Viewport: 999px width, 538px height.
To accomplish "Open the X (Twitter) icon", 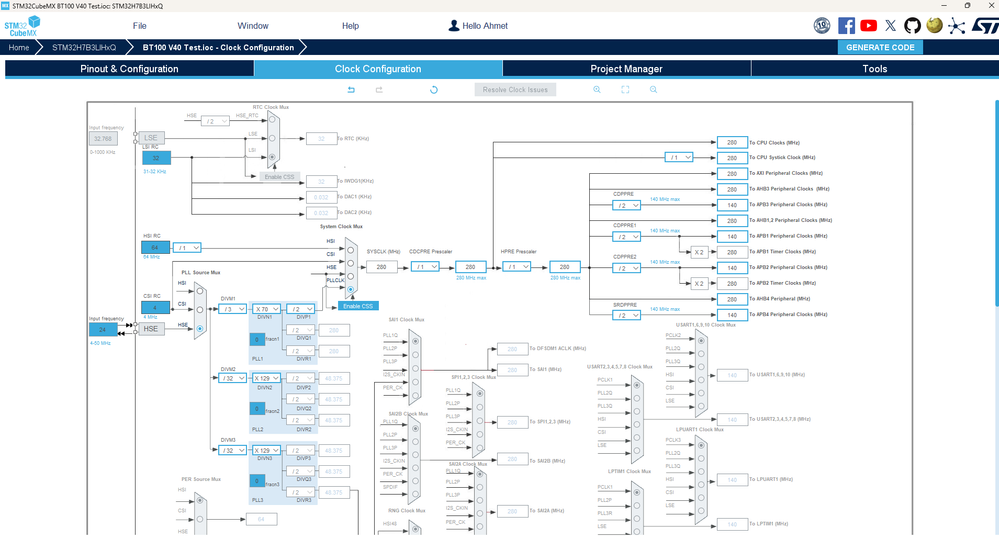I will point(890,25).
